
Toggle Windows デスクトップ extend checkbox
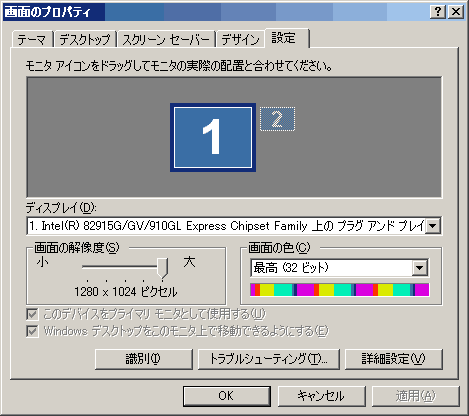click(32, 331)
